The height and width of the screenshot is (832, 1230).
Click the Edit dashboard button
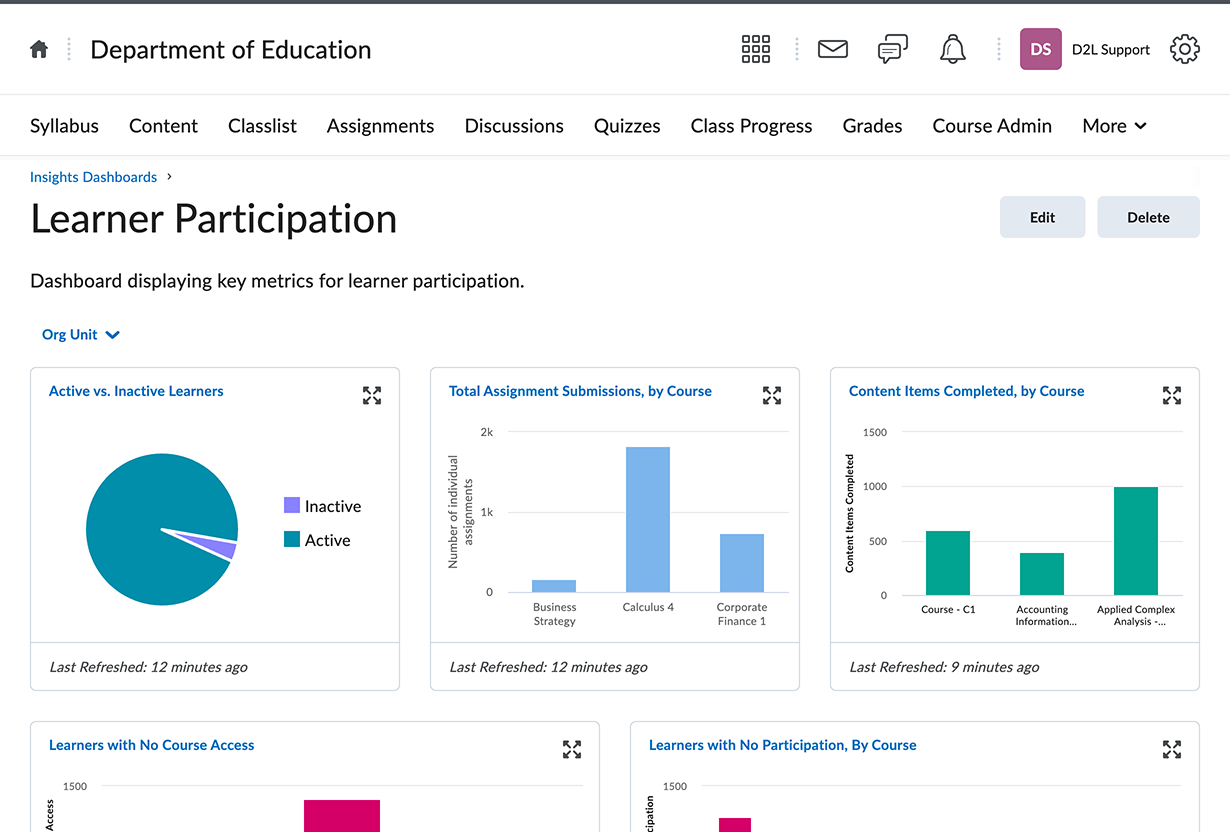coord(1042,217)
